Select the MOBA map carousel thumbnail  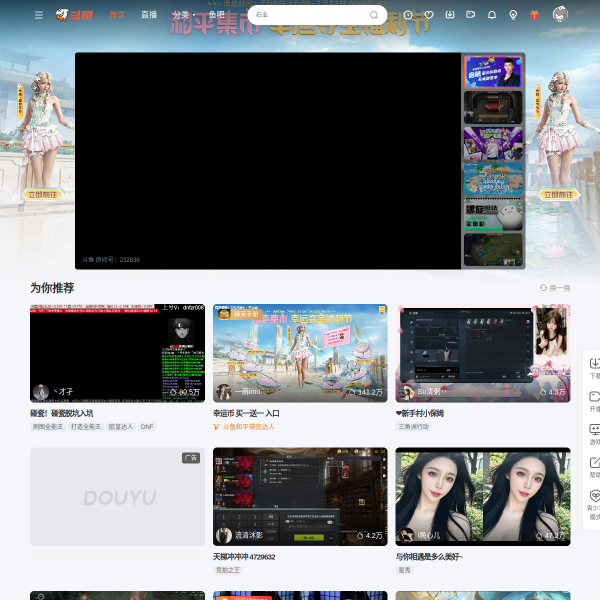pyautogui.click(x=493, y=250)
